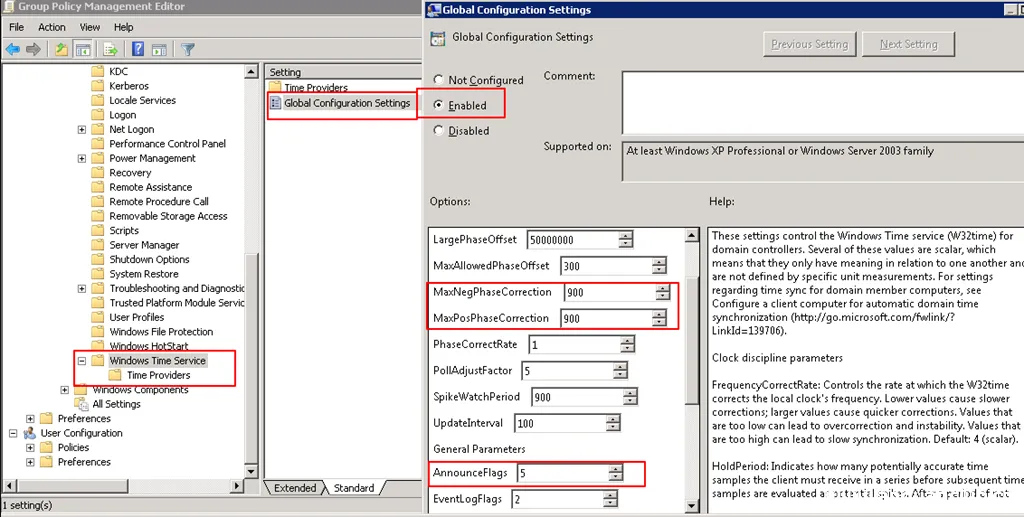Expand the Net Logon folder node
Viewport: 1024px width, 517px height.
[81, 130]
